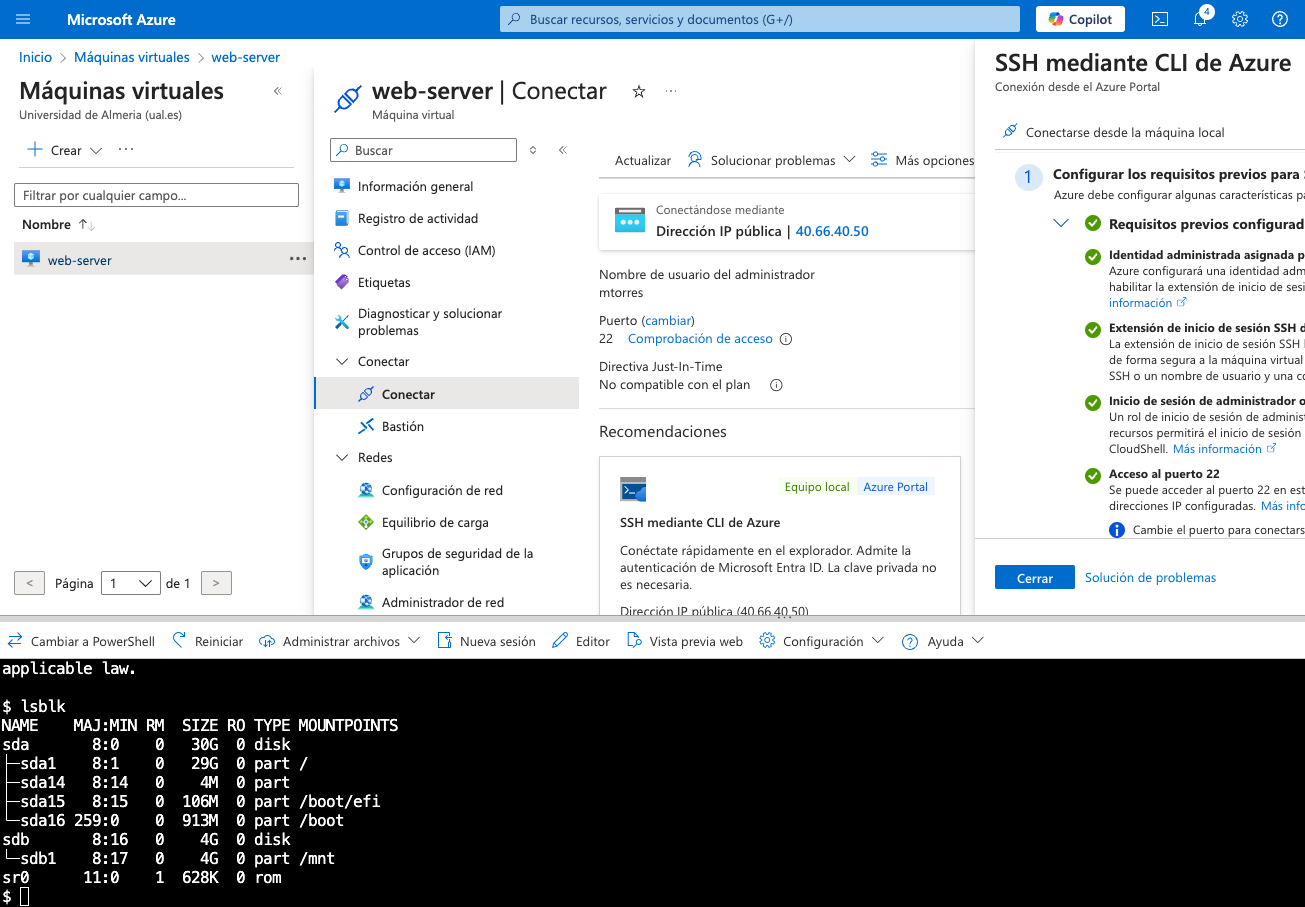1305x907 pixels.
Task: Open the Cloud Shell Editor
Action: (581, 641)
